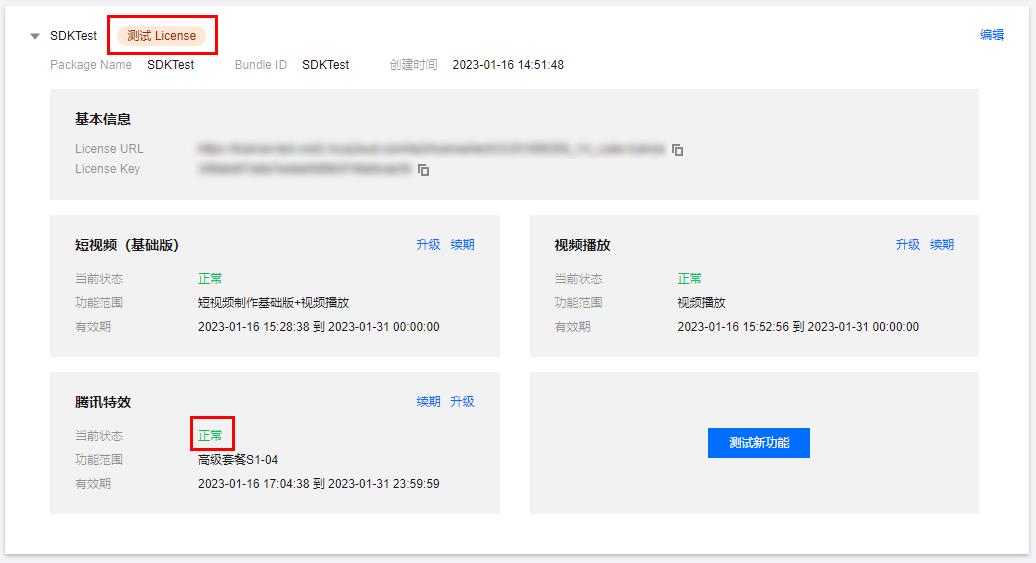Click 正常 status in 视频播放 card
1036x563 pixels.
690,279
